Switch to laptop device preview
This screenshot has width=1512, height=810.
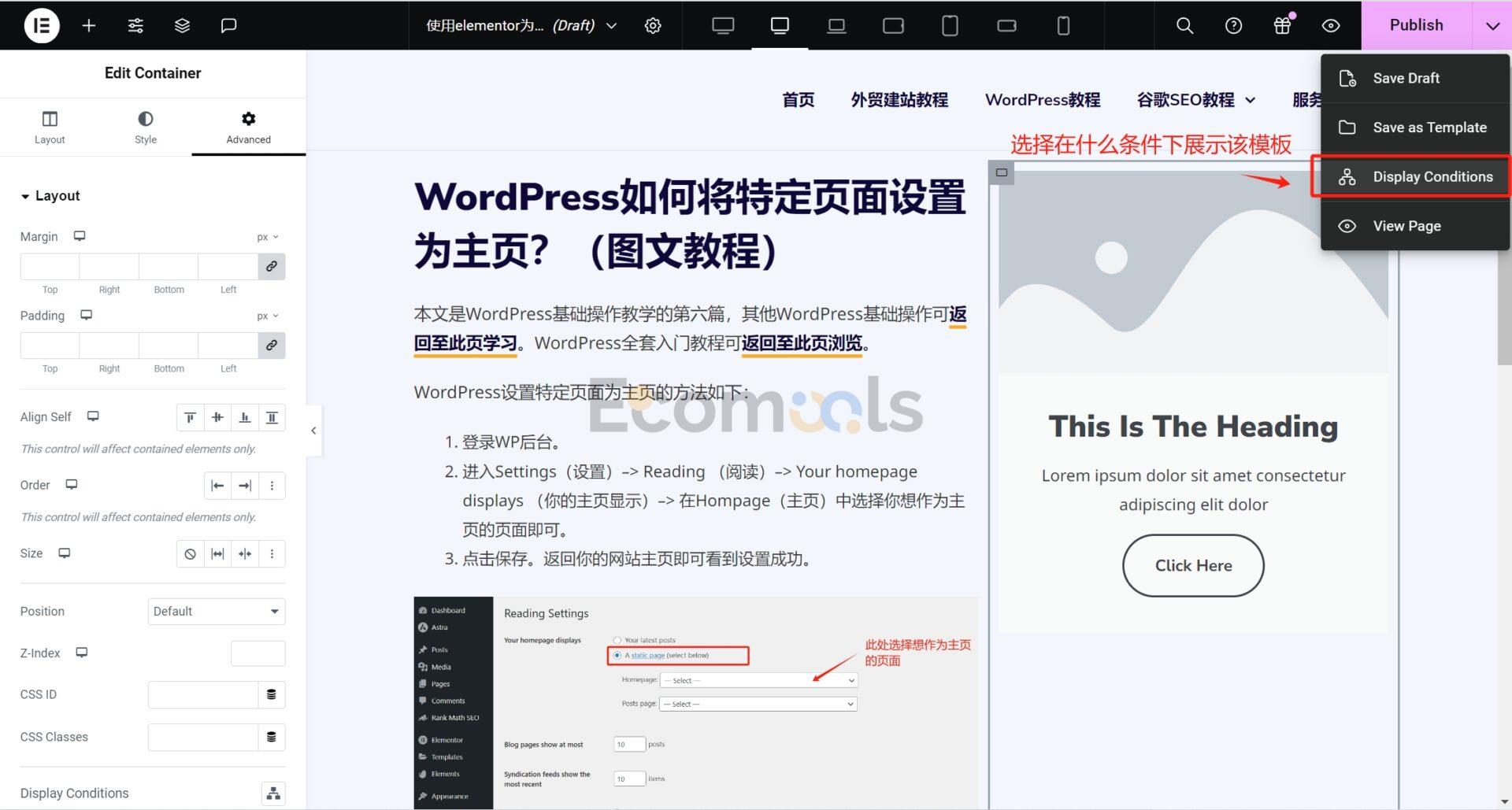[x=836, y=25]
